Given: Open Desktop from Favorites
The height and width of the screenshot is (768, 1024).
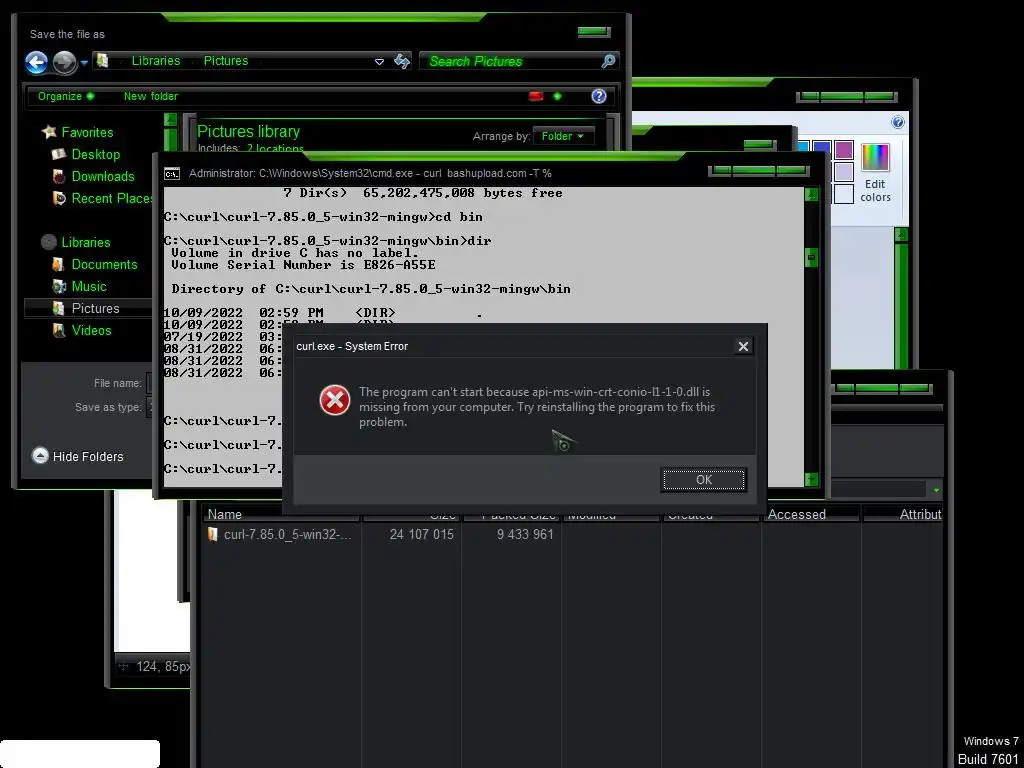Looking at the screenshot, I should pos(95,154).
